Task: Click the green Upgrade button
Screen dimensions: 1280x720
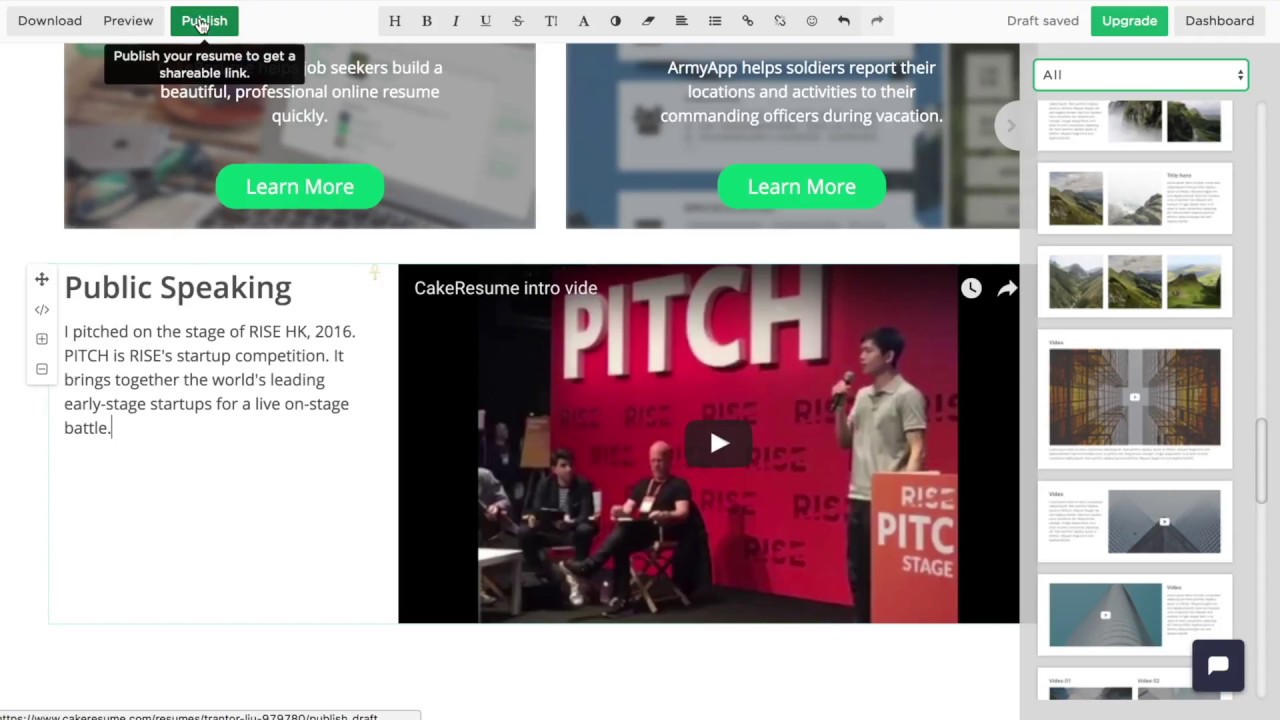Action: pyautogui.click(x=1129, y=21)
